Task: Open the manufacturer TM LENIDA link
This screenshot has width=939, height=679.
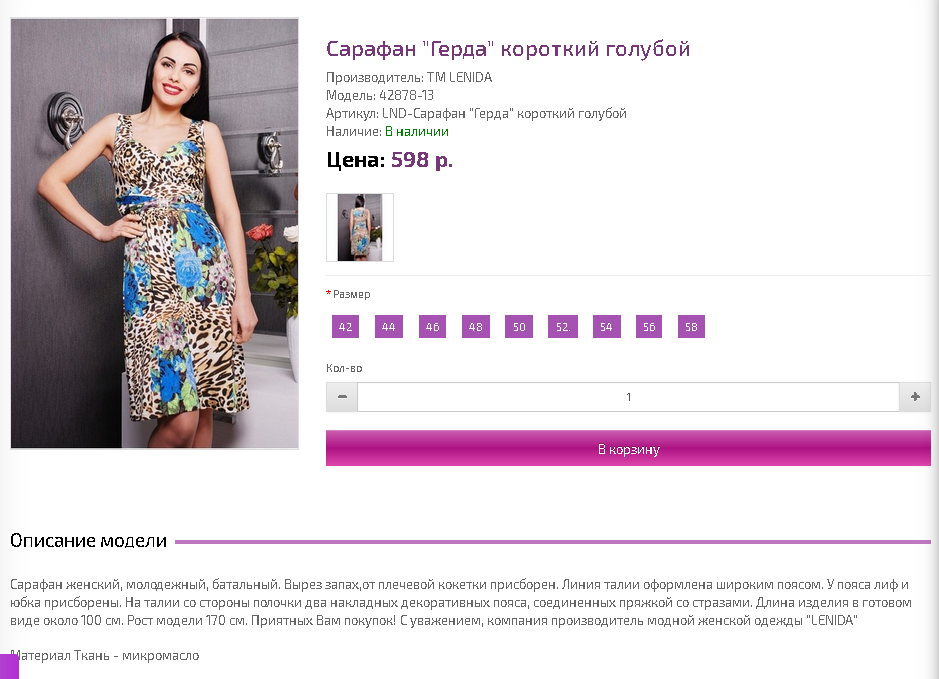Action: 459,77
